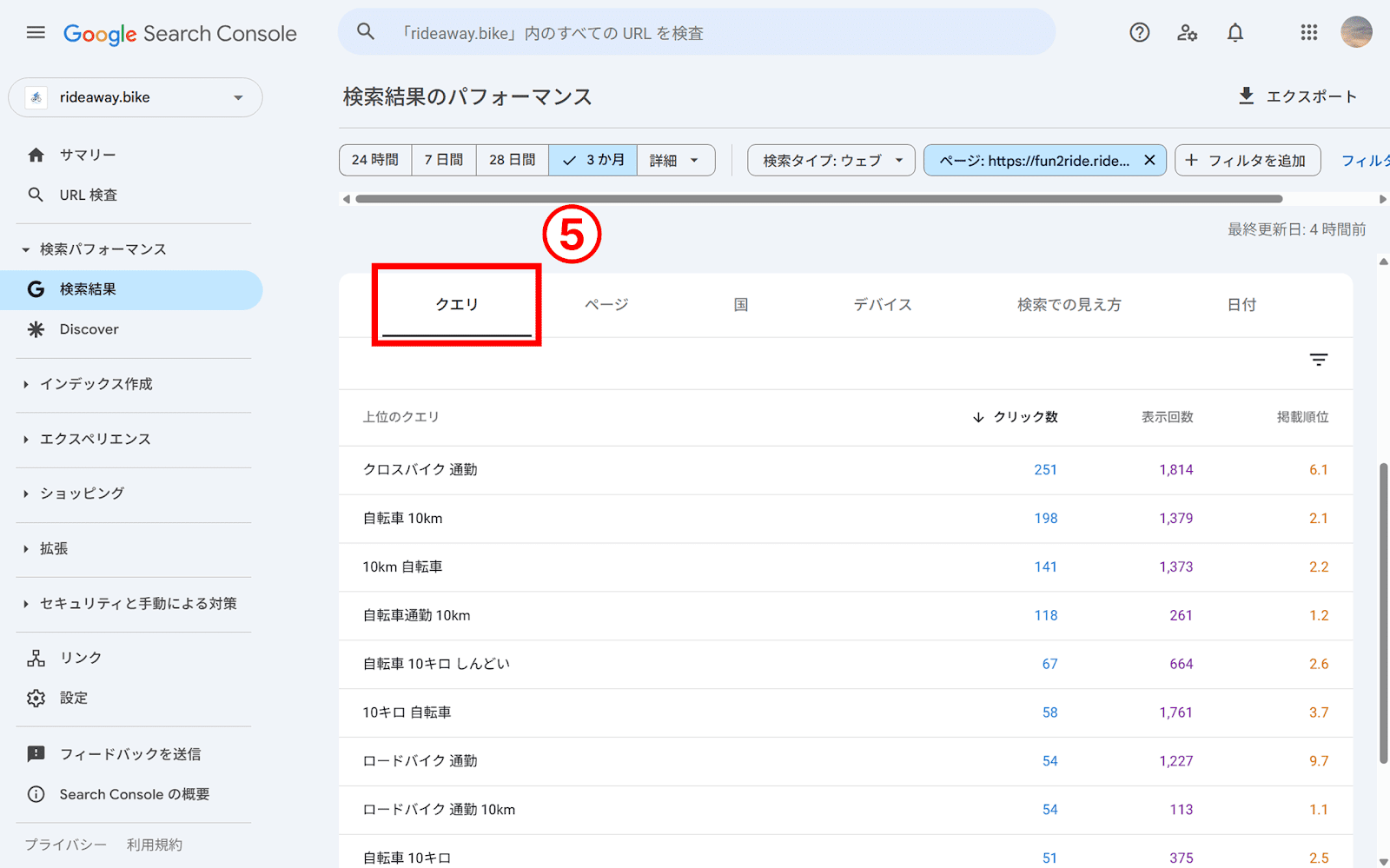
Task: Open the 検索タイプ: ウェブ dropdown
Action: click(829, 160)
